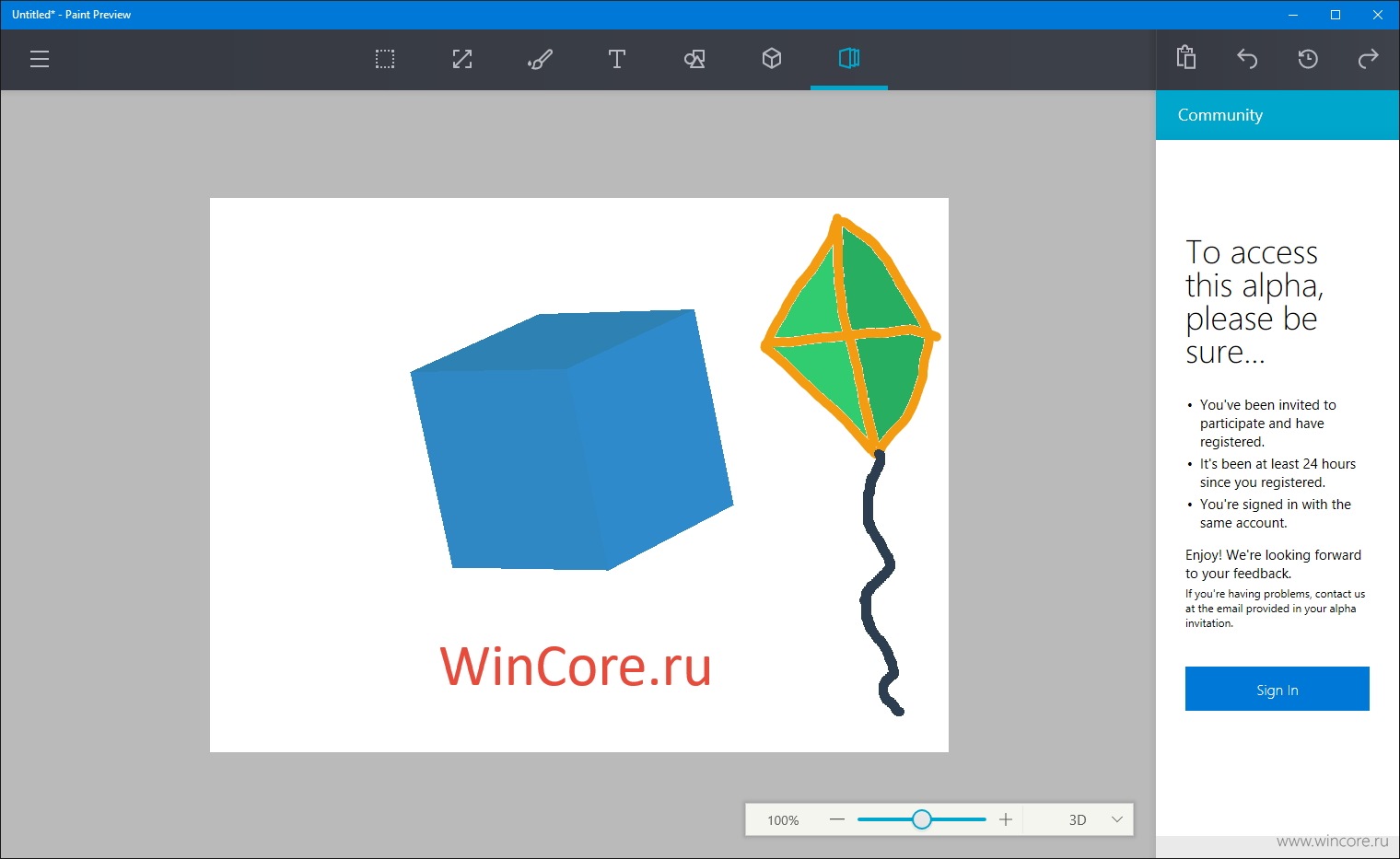1400x859 pixels.
Task: Select the green kite drawing
Action: point(849,336)
